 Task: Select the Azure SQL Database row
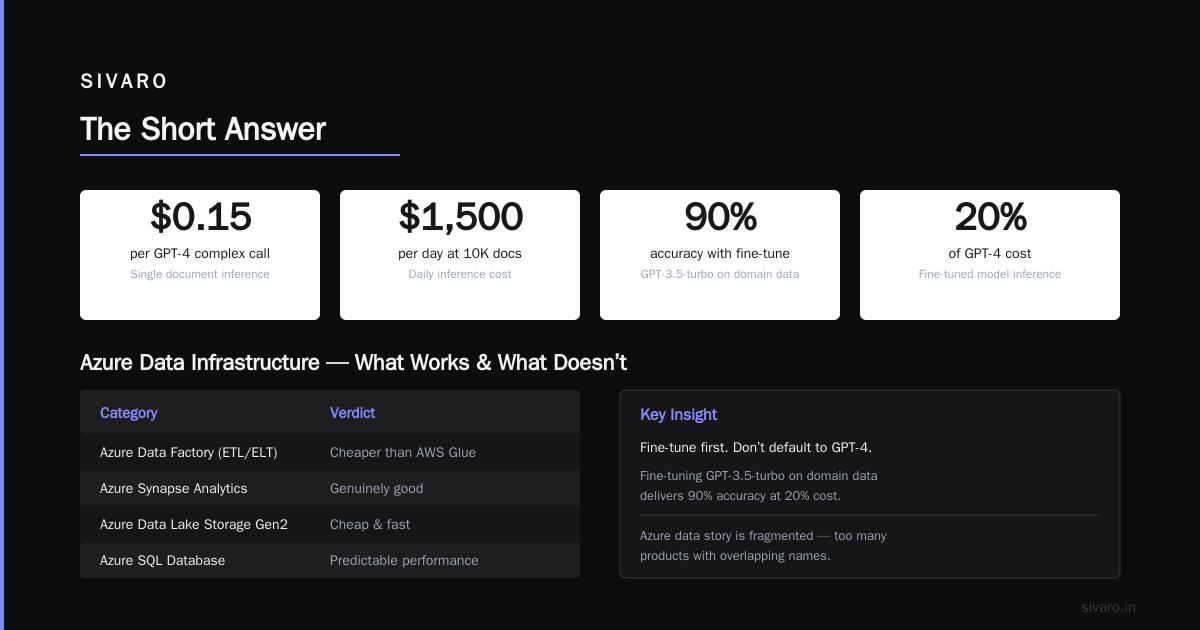tap(330, 560)
